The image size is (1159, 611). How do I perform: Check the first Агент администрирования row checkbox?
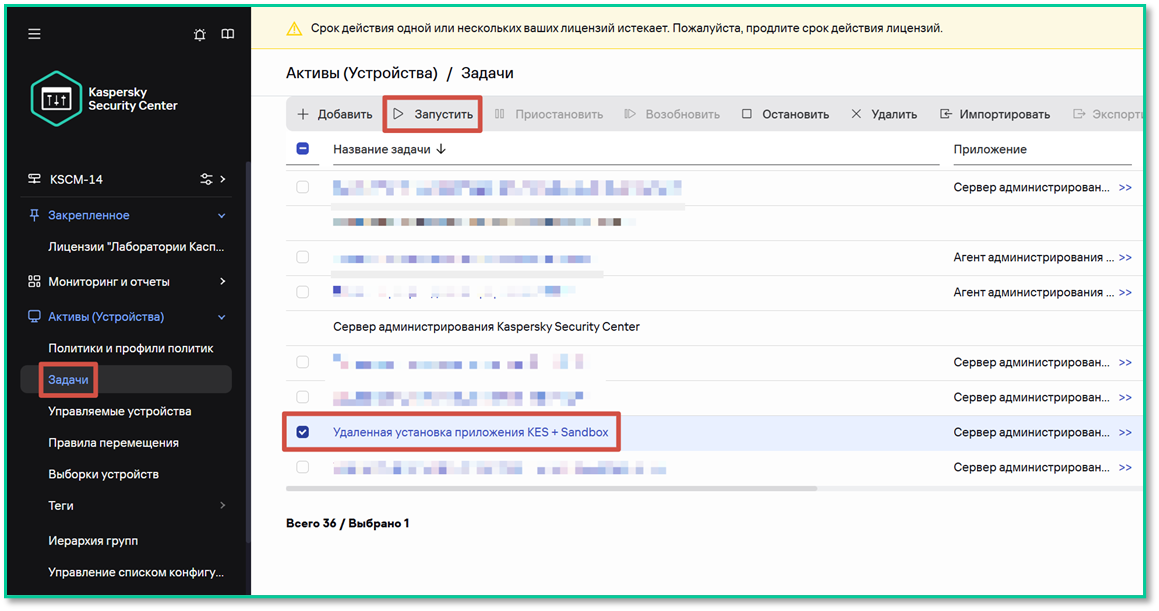(302, 257)
